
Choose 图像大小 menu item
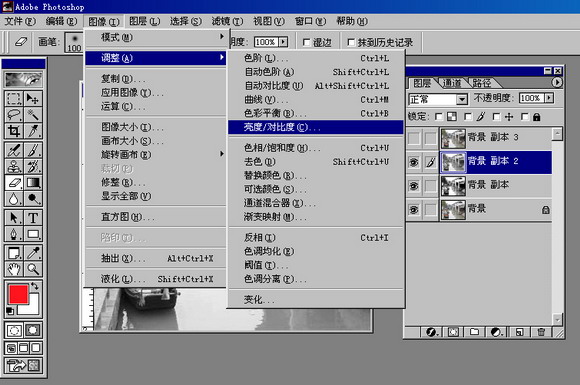pyautogui.click(x=155, y=127)
